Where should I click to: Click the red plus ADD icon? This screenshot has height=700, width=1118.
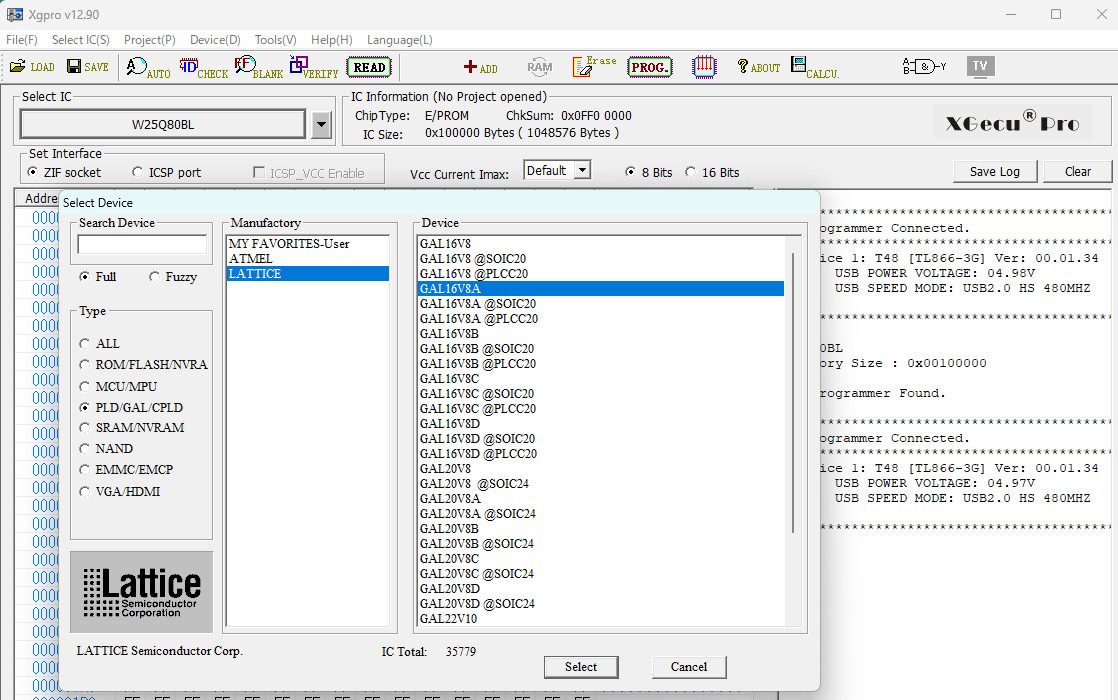coord(481,67)
